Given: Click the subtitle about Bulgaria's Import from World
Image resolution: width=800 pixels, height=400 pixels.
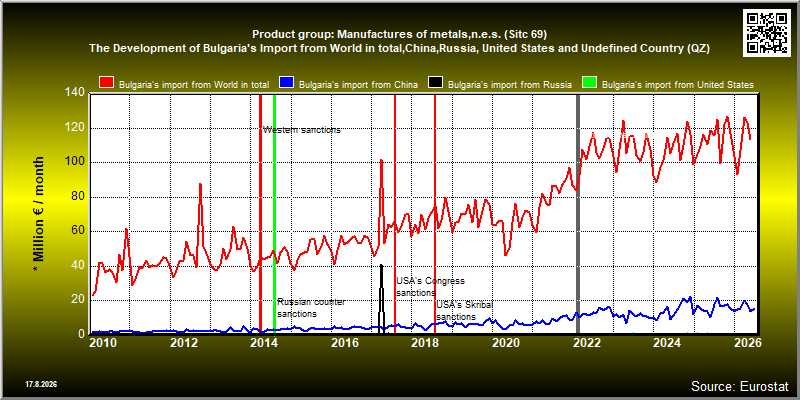Looking at the screenshot, I should point(399,48).
